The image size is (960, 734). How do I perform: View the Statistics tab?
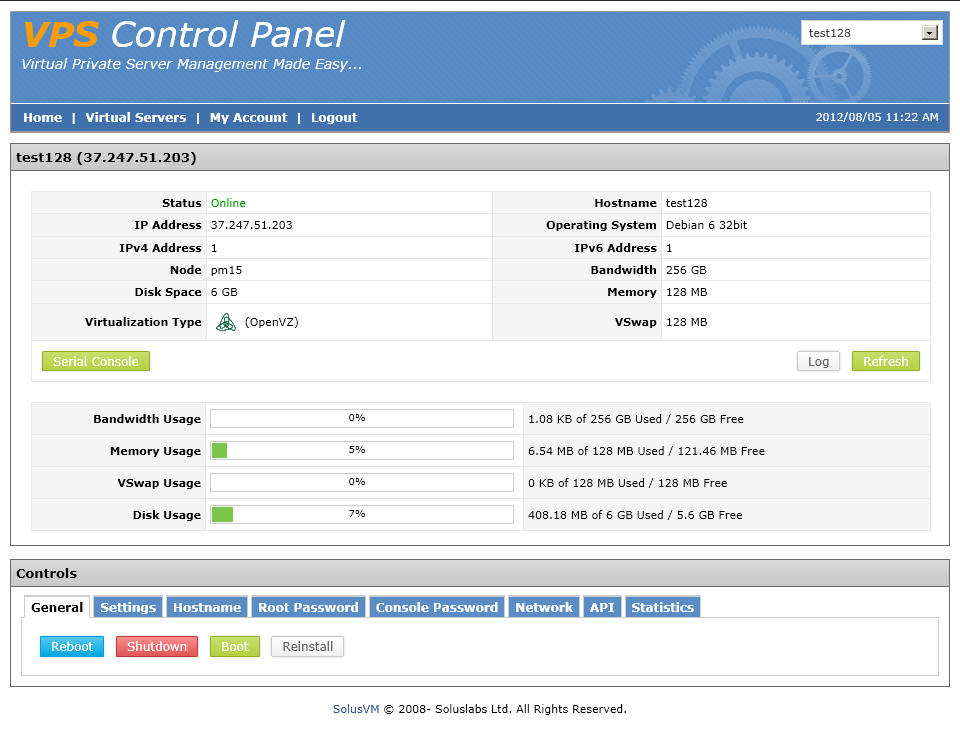(x=662, y=607)
